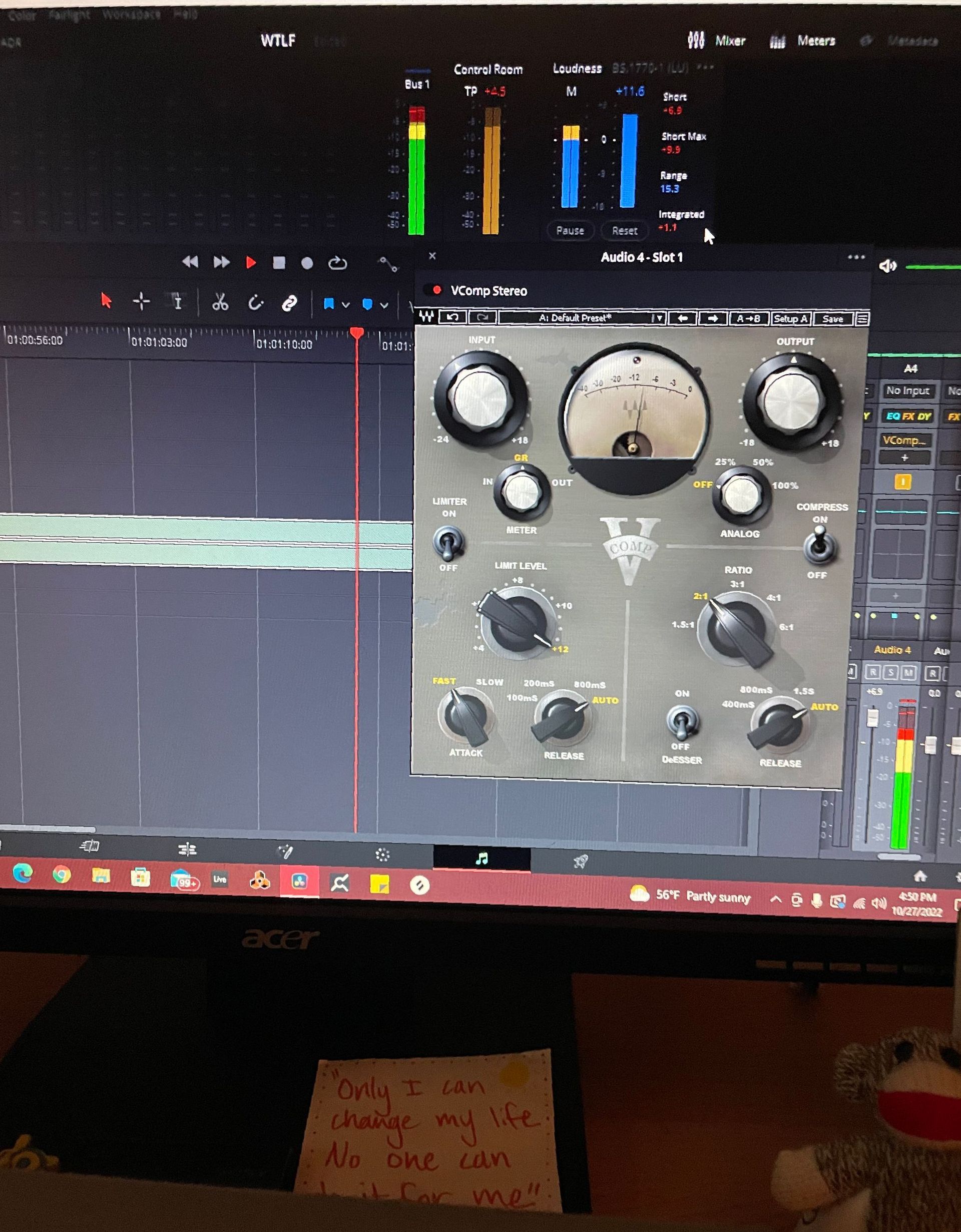Open the Color menu
Viewport: 961px width, 1232px height.
[x=23, y=15]
